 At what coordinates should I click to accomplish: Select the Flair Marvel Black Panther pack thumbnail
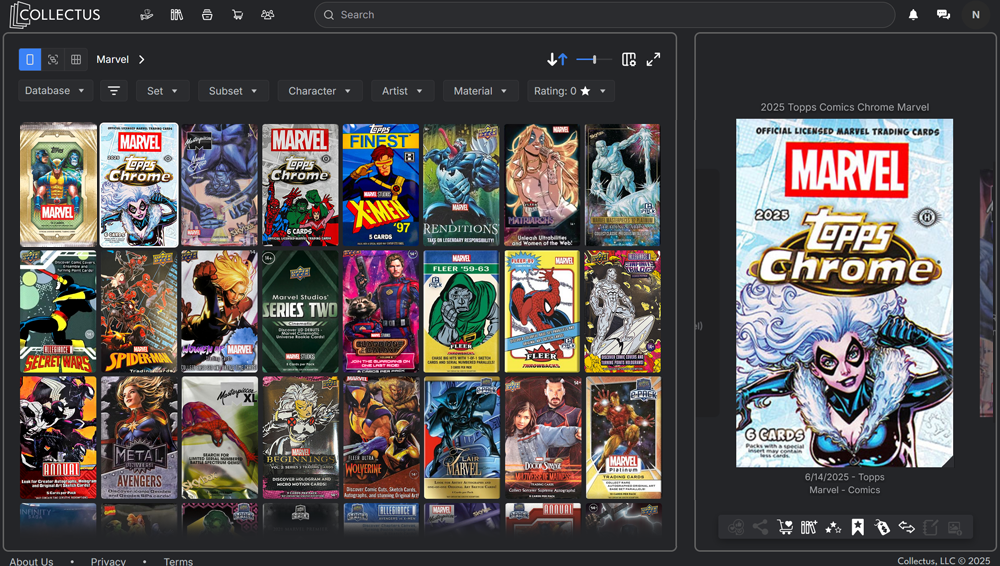pyautogui.click(x=461, y=438)
